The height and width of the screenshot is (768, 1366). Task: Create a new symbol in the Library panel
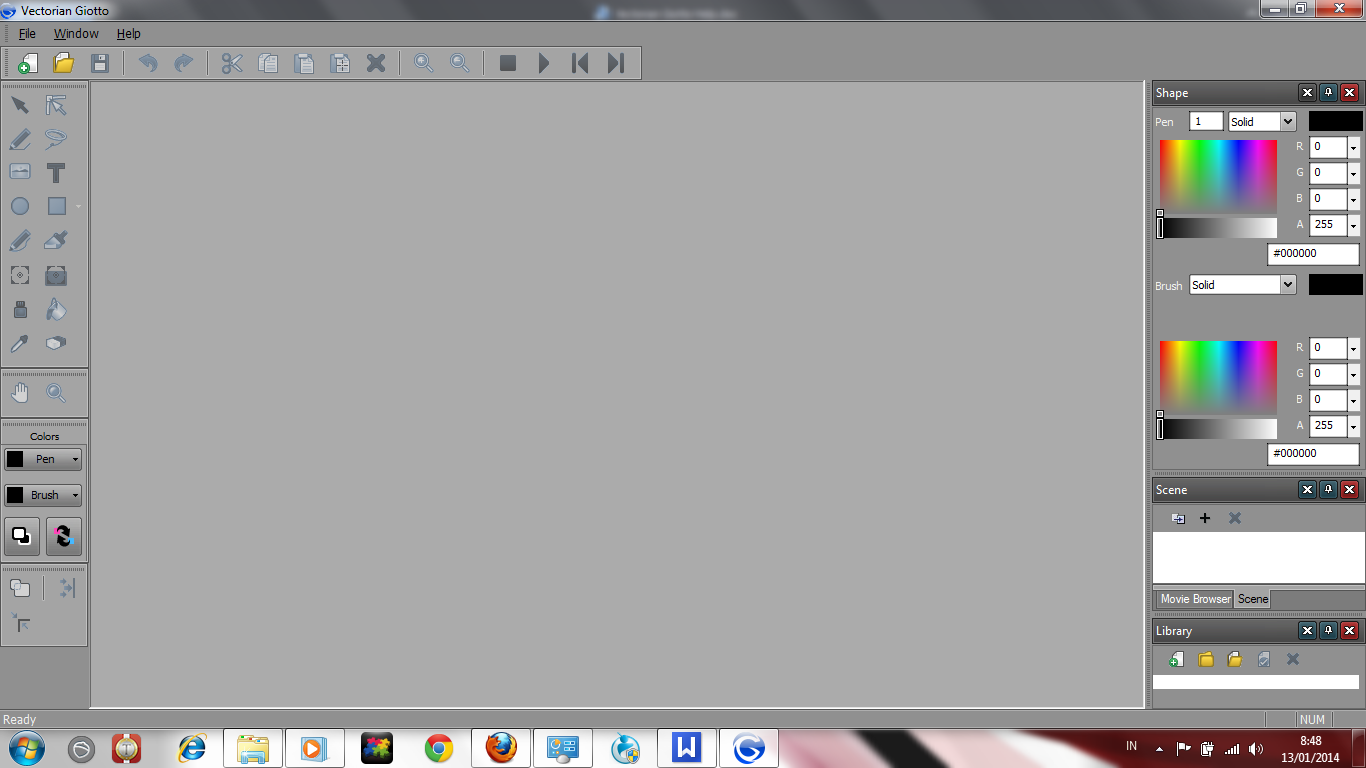pos(1176,660)
